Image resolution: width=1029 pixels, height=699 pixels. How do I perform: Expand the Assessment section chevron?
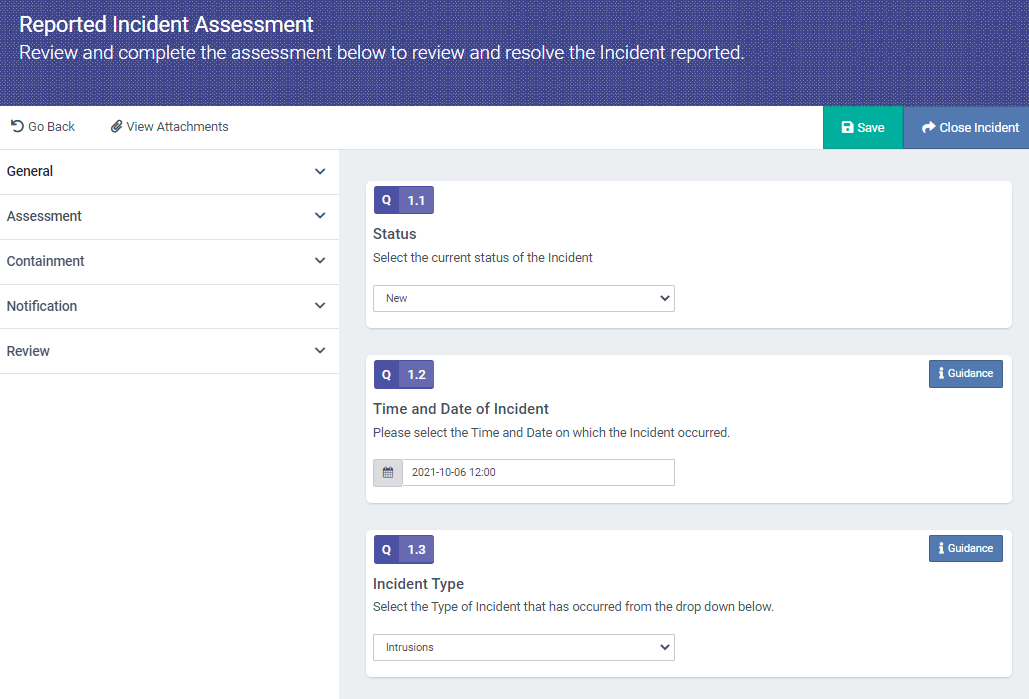tap(320, 215)
